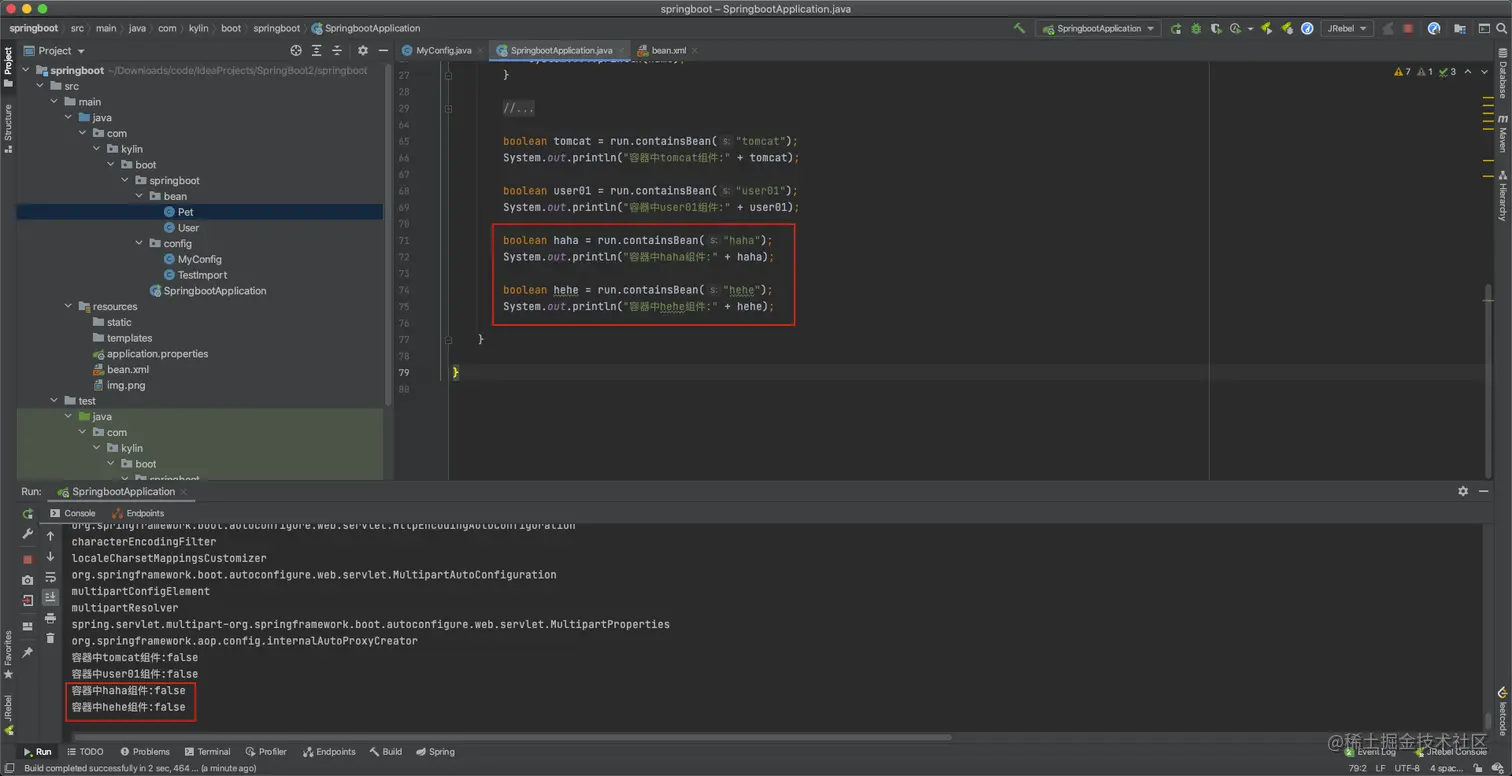Hide the Project panel with the minus icon
This screenshot has width=1512, height=776.
383,50
